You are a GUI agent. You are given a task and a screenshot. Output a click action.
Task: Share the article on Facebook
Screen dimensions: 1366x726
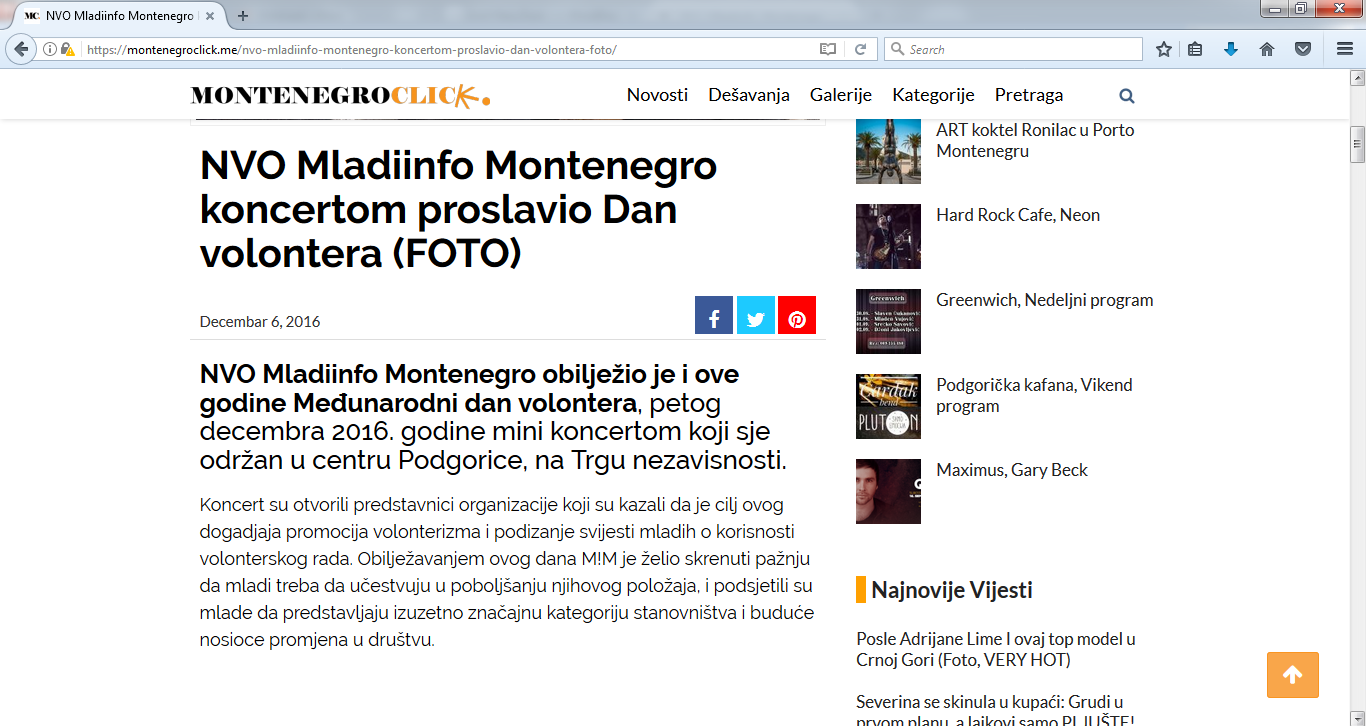click(714, 315)
